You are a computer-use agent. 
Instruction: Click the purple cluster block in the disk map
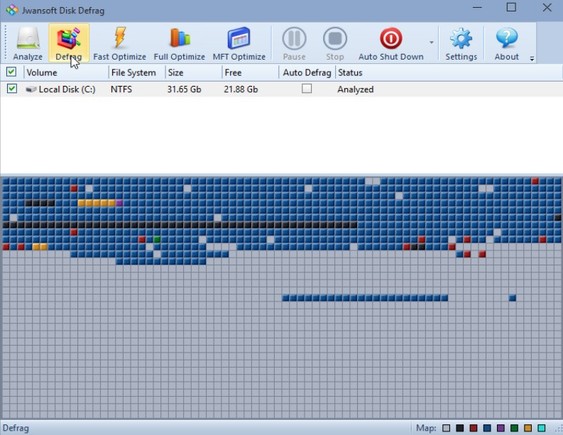[x=119, y=203]
